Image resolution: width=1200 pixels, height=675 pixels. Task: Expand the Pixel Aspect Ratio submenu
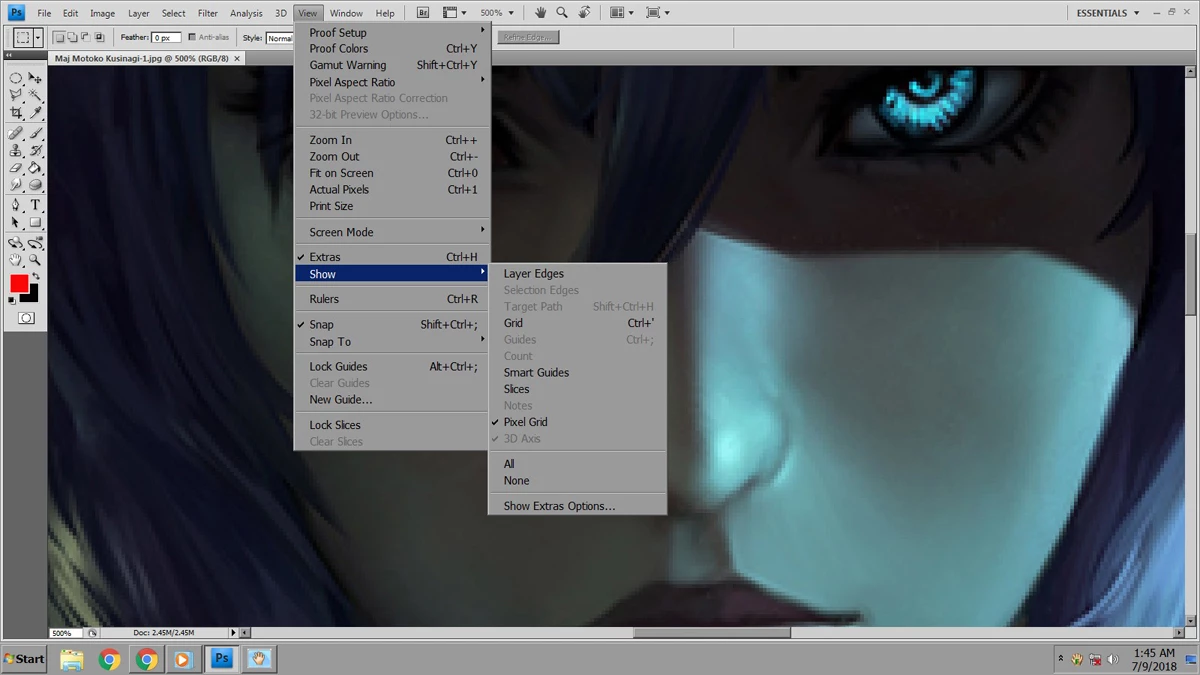(x=392, y=82)
